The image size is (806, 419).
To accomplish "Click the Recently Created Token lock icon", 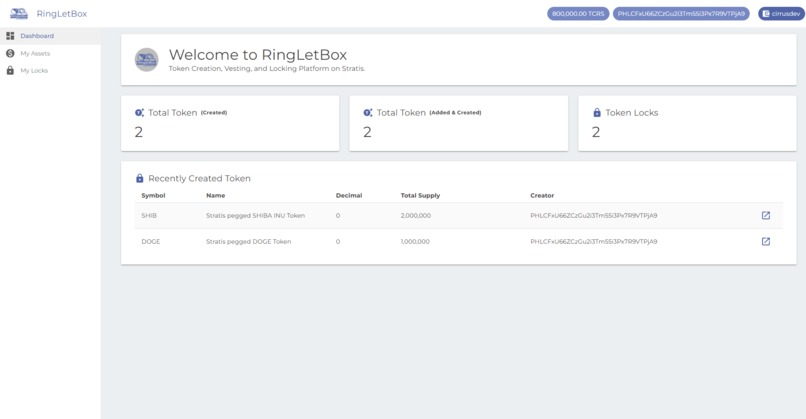I will tap(139, 178).
